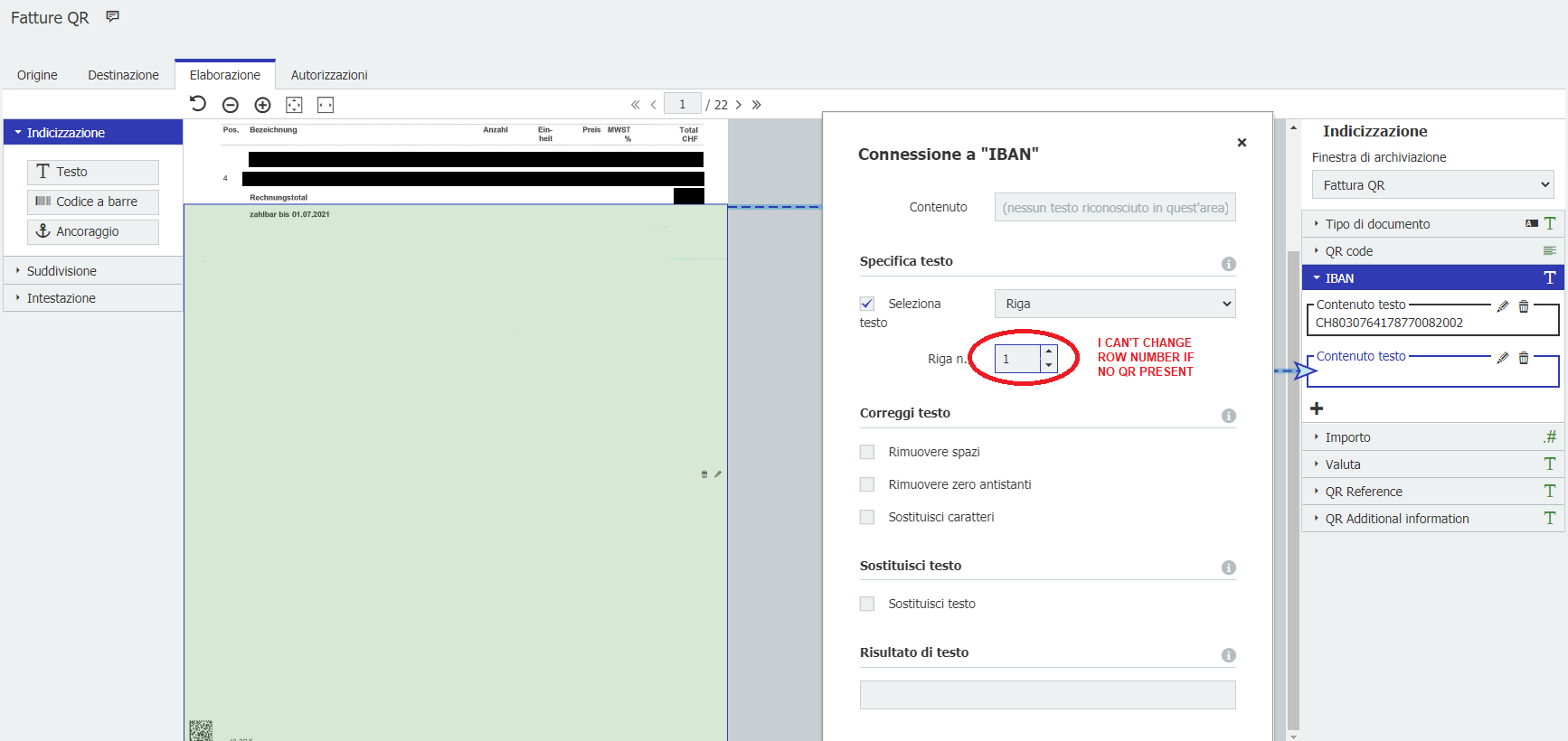
Task: Click the Riga n. number field
Action: click(x=1017, y=359)
